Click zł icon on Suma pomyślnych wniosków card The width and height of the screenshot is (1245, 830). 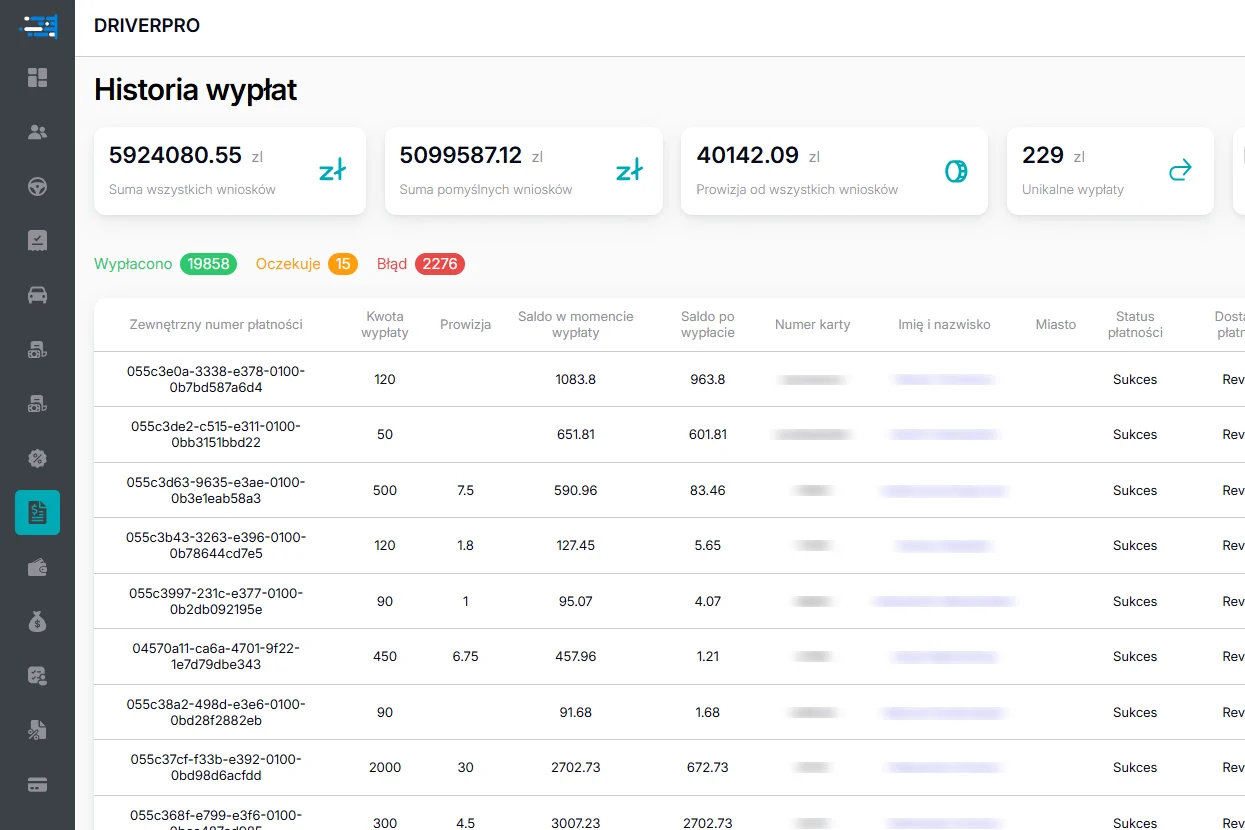coord(629,171)
